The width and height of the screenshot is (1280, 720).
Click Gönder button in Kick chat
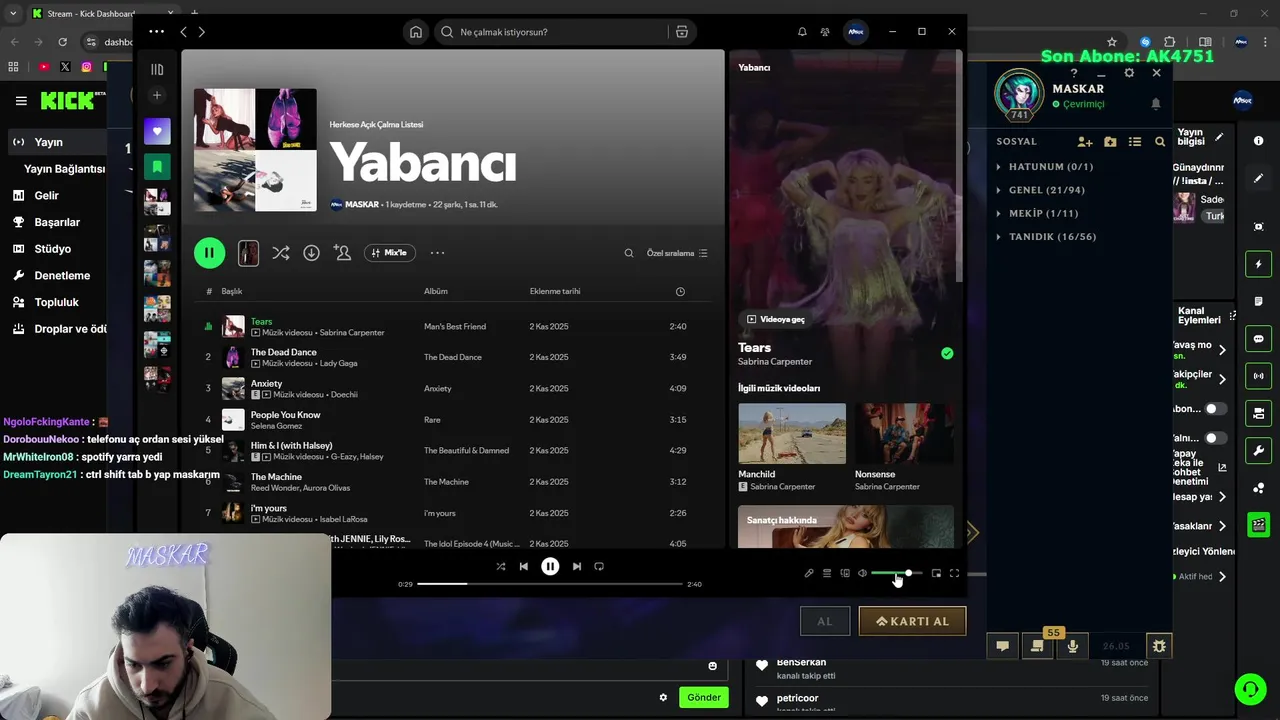[x=704, y=697]
